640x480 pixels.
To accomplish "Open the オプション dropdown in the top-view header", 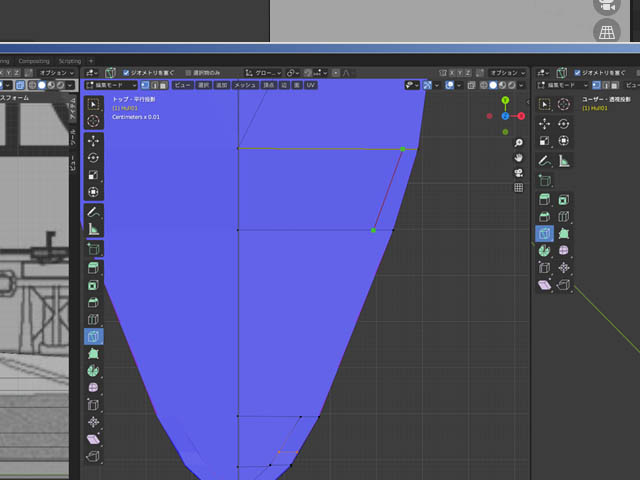I will tap(507, 73).
